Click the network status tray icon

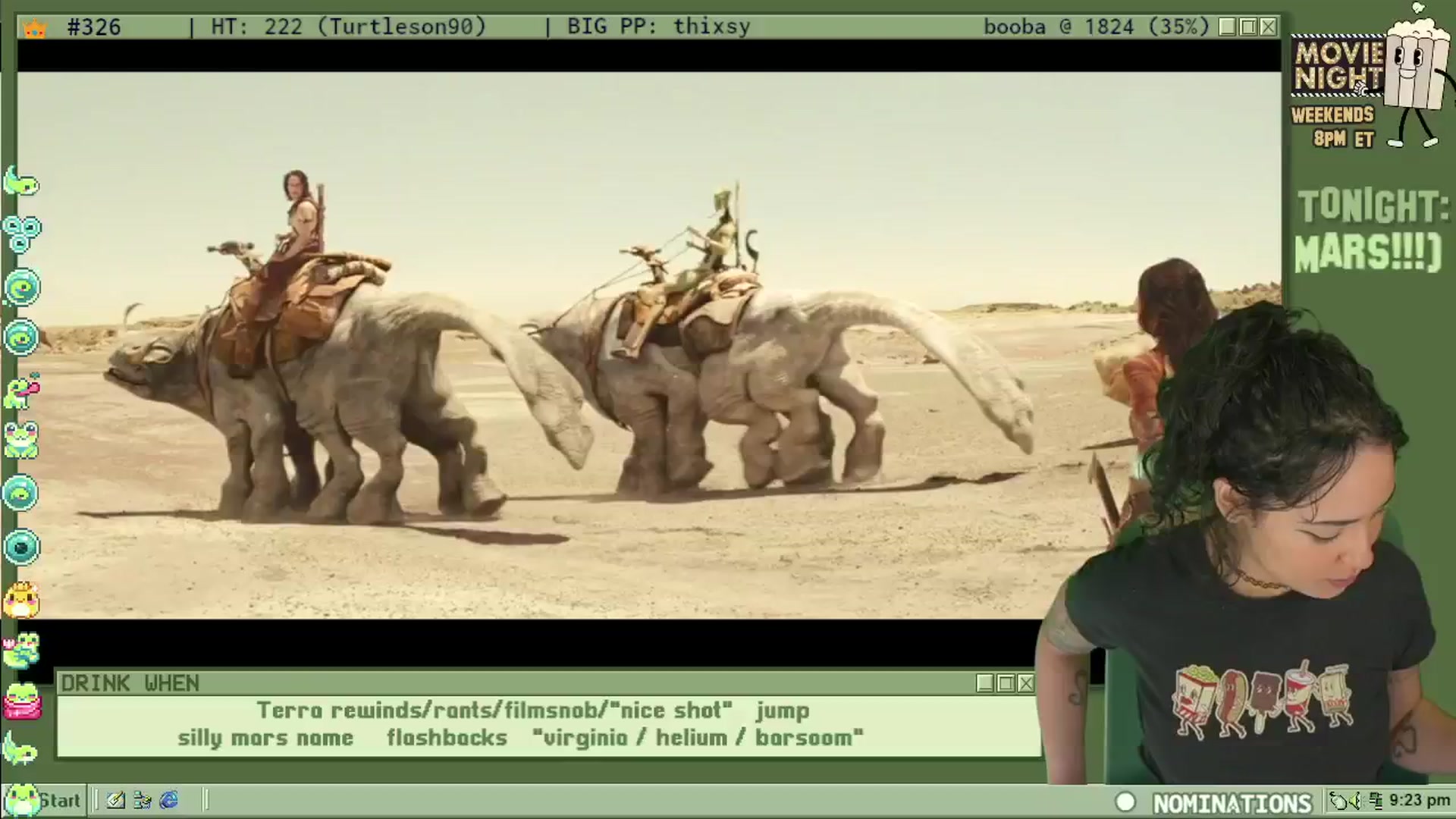(x=1376, y=801)
